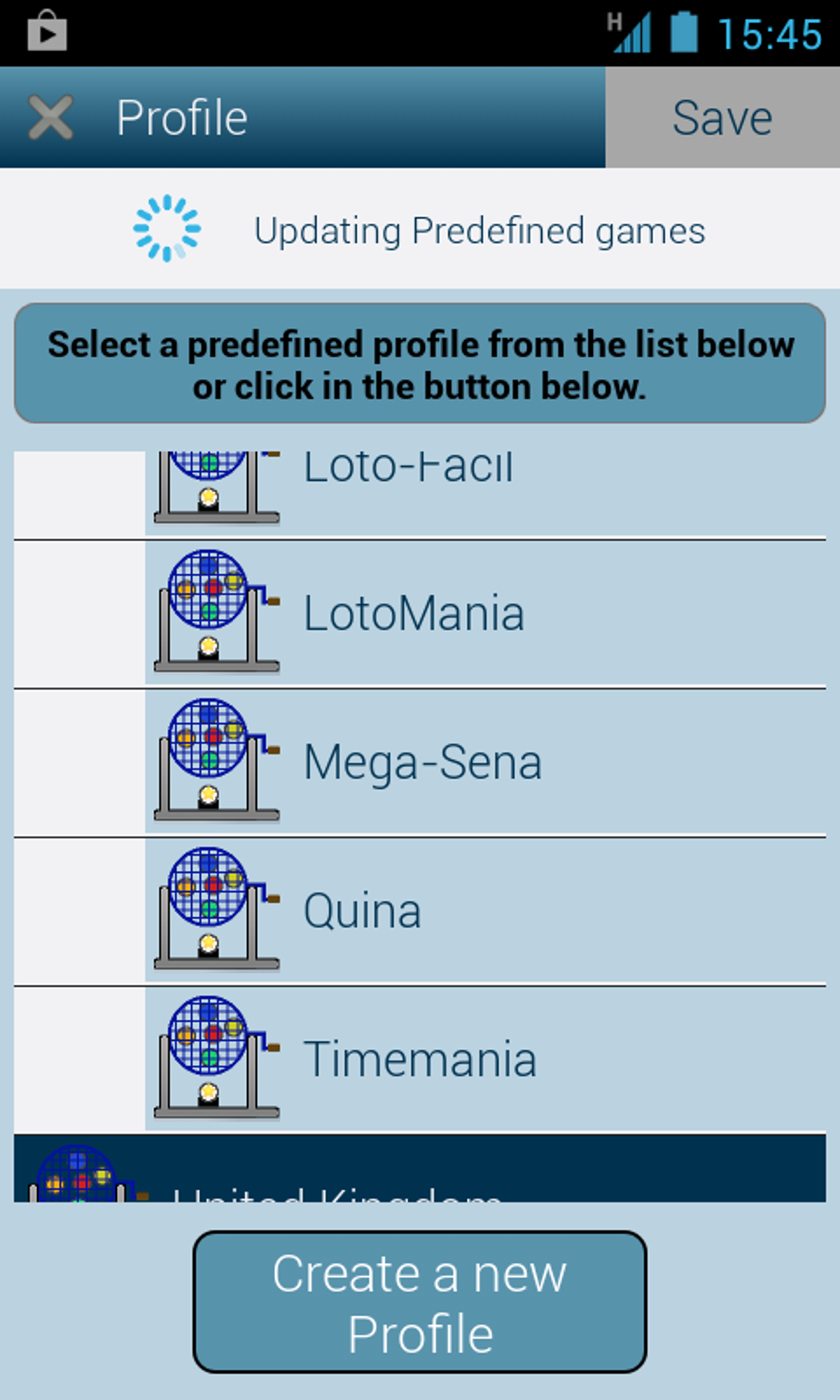This screenshot has height=1400, width=840.
Task: Tap the Create a new Profile button
Action: 419,1302
